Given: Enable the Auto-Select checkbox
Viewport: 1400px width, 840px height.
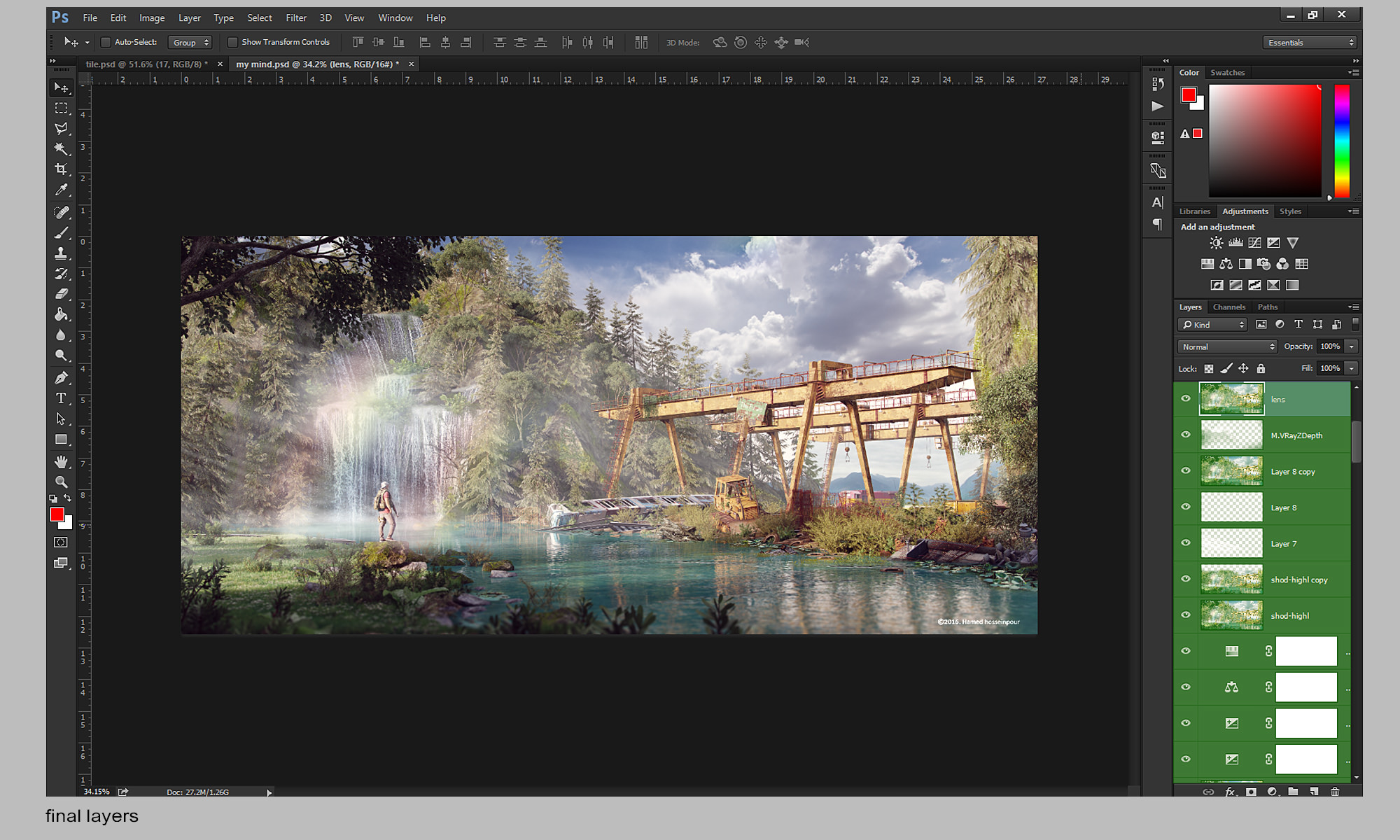Looking at the screenshot, I should tap(106, 42).
